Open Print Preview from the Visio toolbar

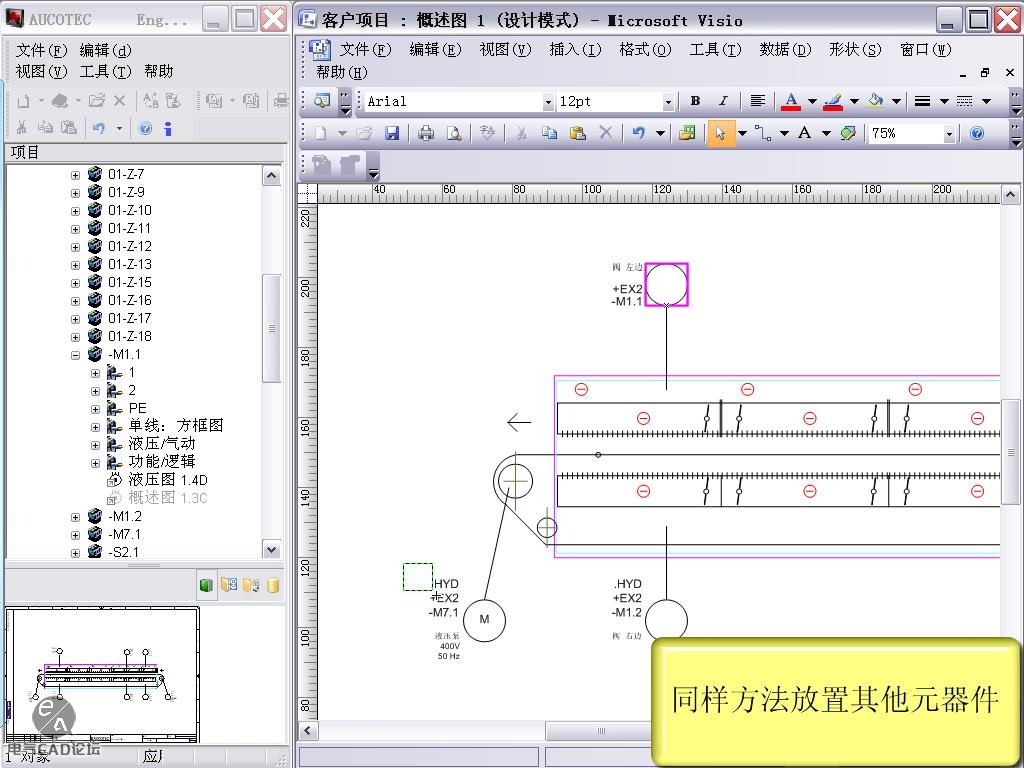tap(453, 132)
